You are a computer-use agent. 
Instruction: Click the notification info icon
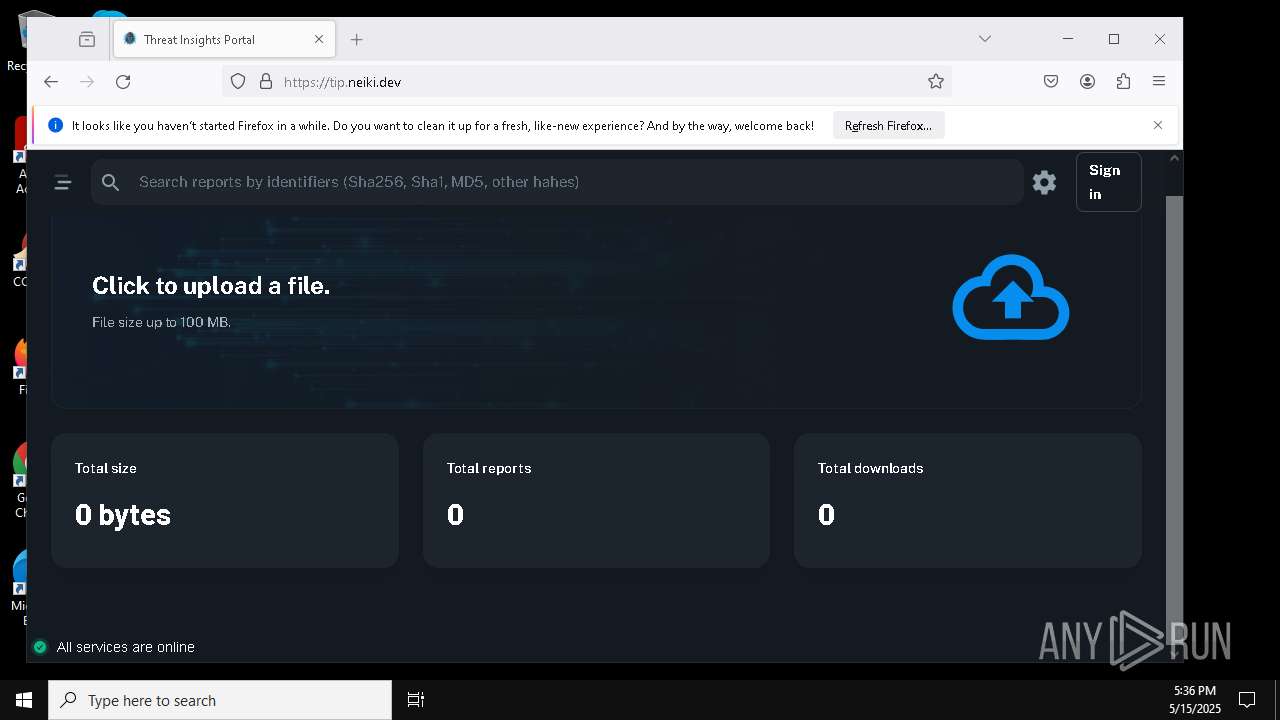pyautogui.click(x=56, y=126)
